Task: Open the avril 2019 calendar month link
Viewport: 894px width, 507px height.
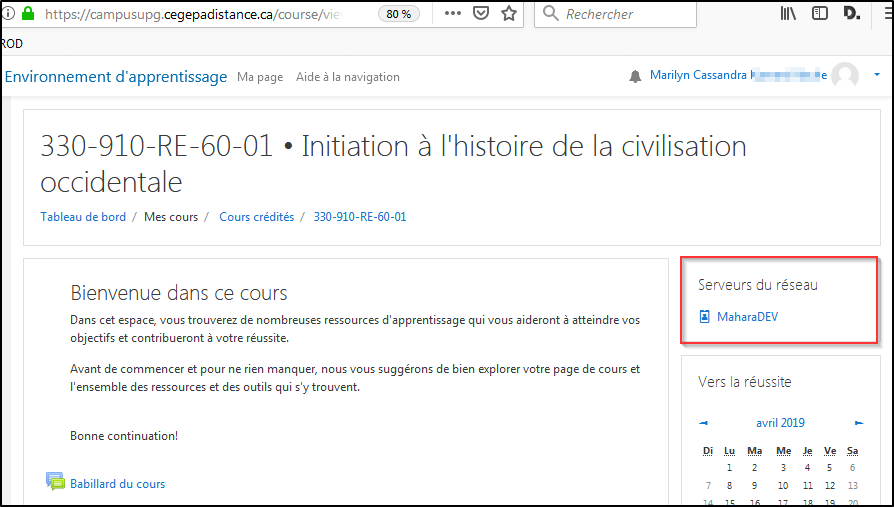Action: [x=780, y=423]
